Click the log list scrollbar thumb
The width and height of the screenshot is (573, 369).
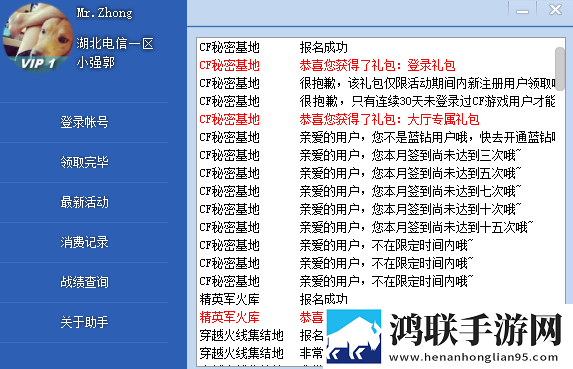tap(559, 69)
